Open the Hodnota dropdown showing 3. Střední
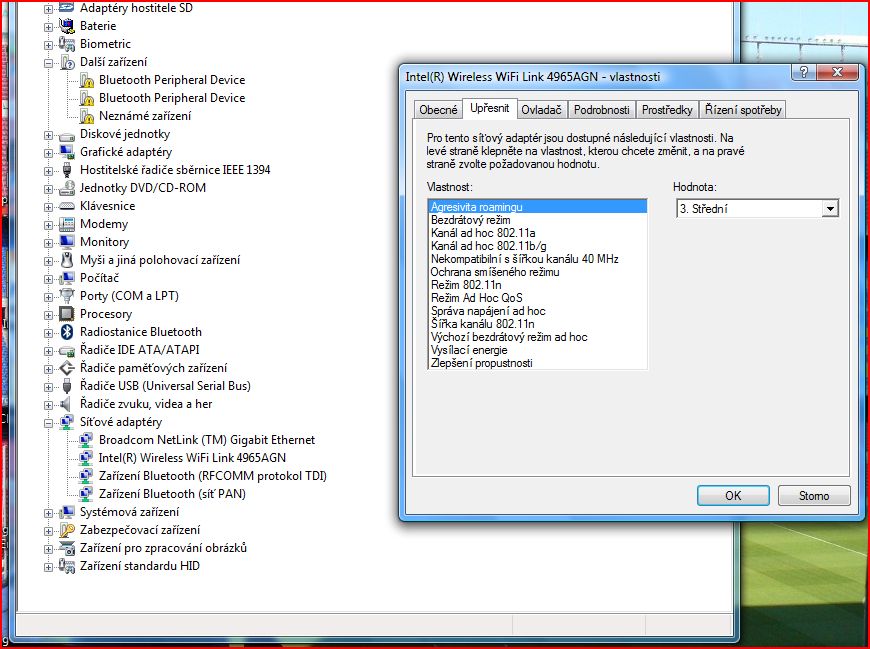 (829, 209)
